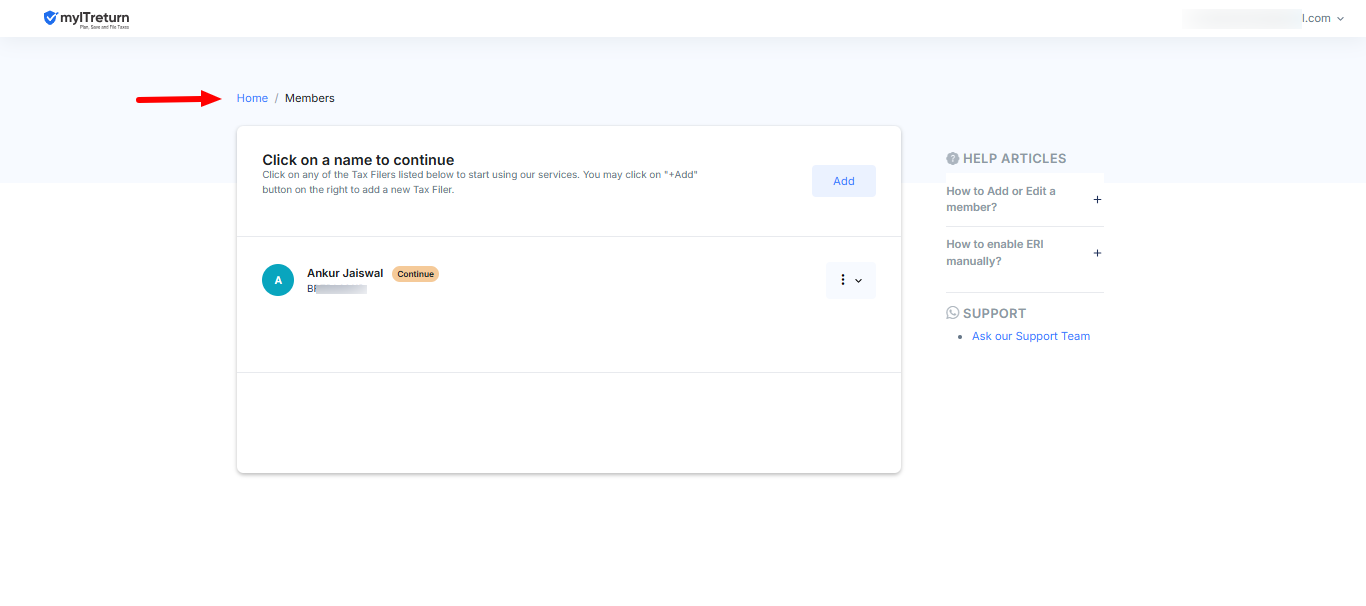The height and width of the screenshot is (606, 1366).
Task: Open 'How to Add or Edit a member?' article
Action: tap(1001, 199)
